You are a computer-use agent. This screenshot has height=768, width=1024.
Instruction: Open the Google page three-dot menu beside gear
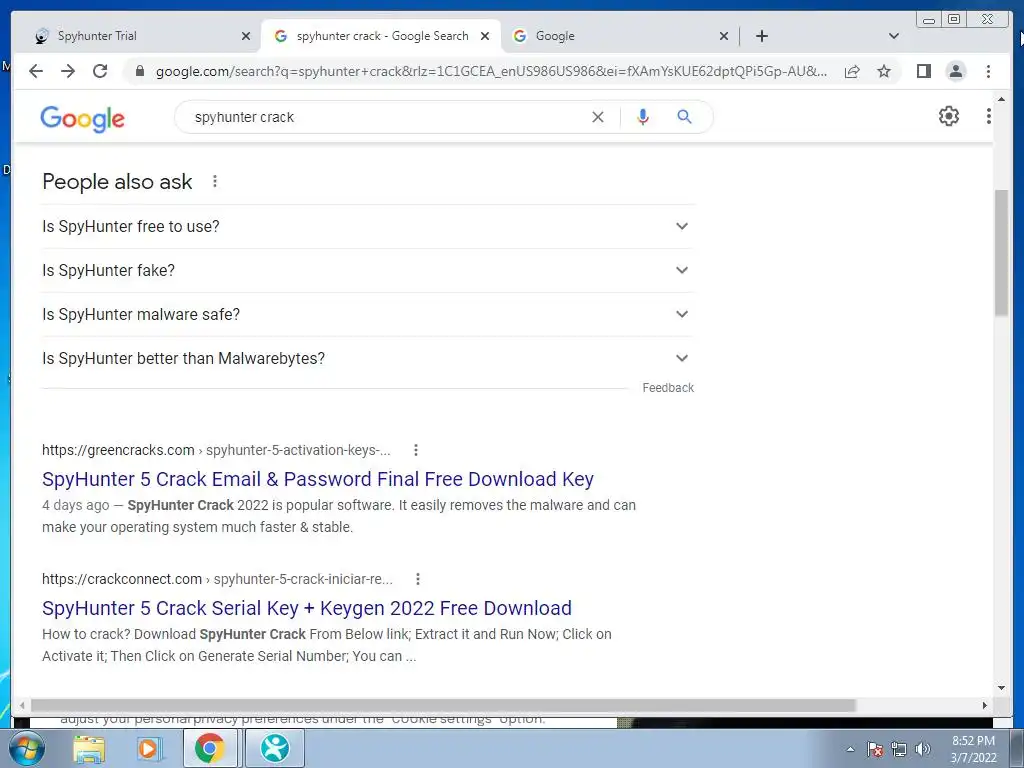click(x=988, y=116)
